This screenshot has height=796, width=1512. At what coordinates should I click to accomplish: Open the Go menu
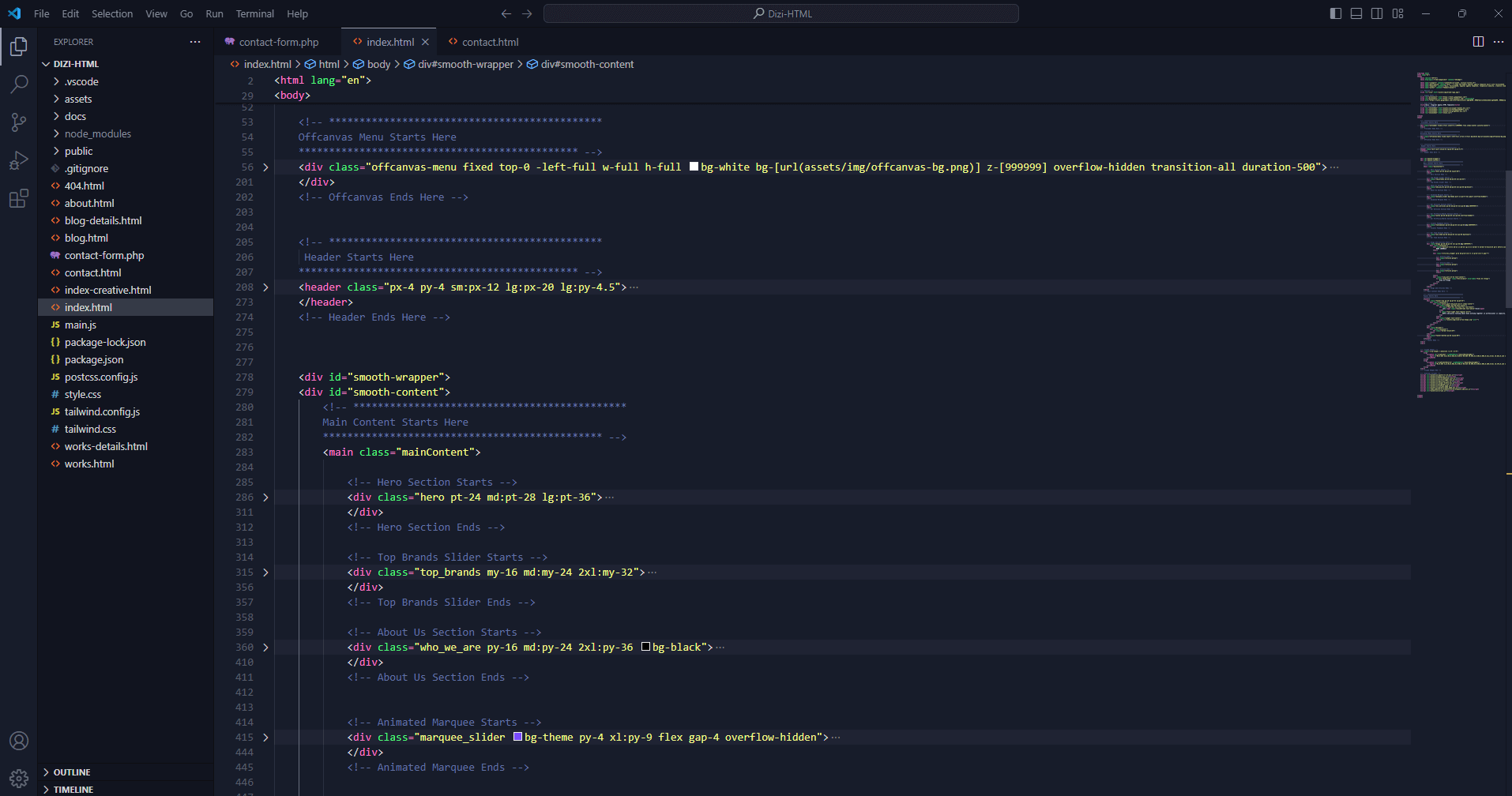click(x=186, y=13)
